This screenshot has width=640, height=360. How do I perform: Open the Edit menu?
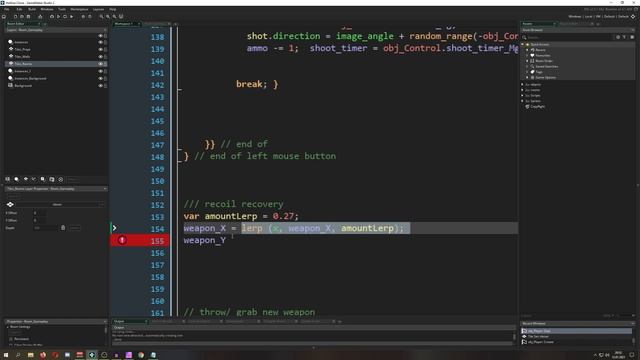pyautogui.click(x=19, y=9)
